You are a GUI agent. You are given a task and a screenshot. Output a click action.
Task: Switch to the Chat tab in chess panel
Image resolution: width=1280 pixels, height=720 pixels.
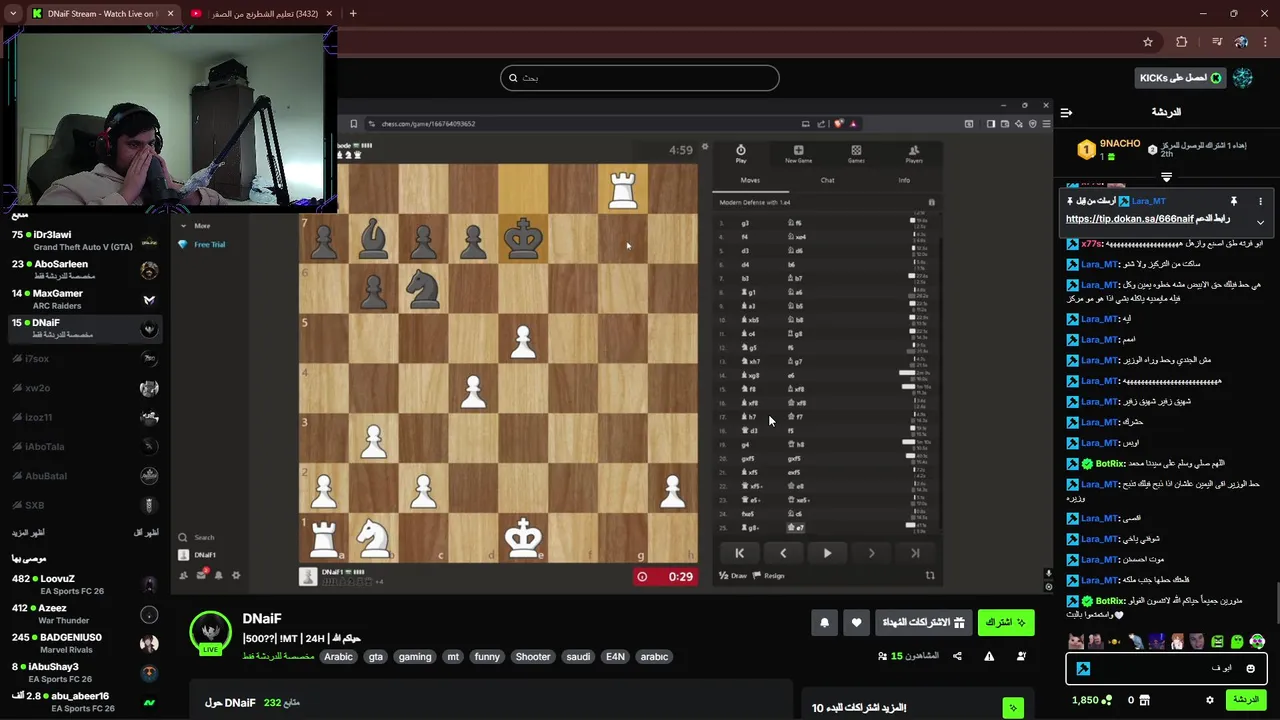(x=827, y=180)
